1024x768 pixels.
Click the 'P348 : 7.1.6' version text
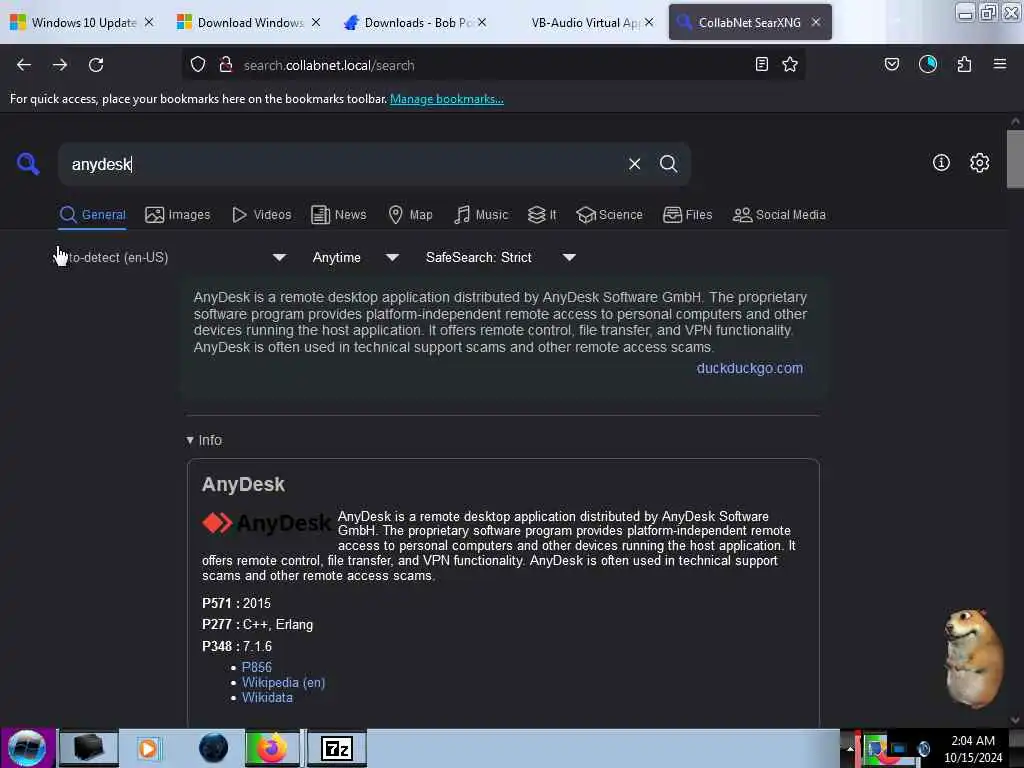(x=237, y=646)
